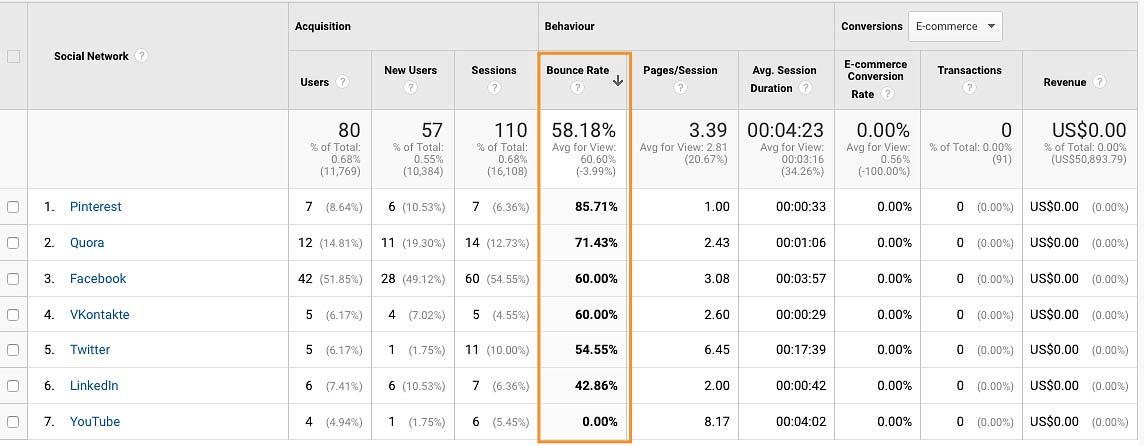
Task: Click Twitter session duration 00:17:39
Action: pos(801,350)
